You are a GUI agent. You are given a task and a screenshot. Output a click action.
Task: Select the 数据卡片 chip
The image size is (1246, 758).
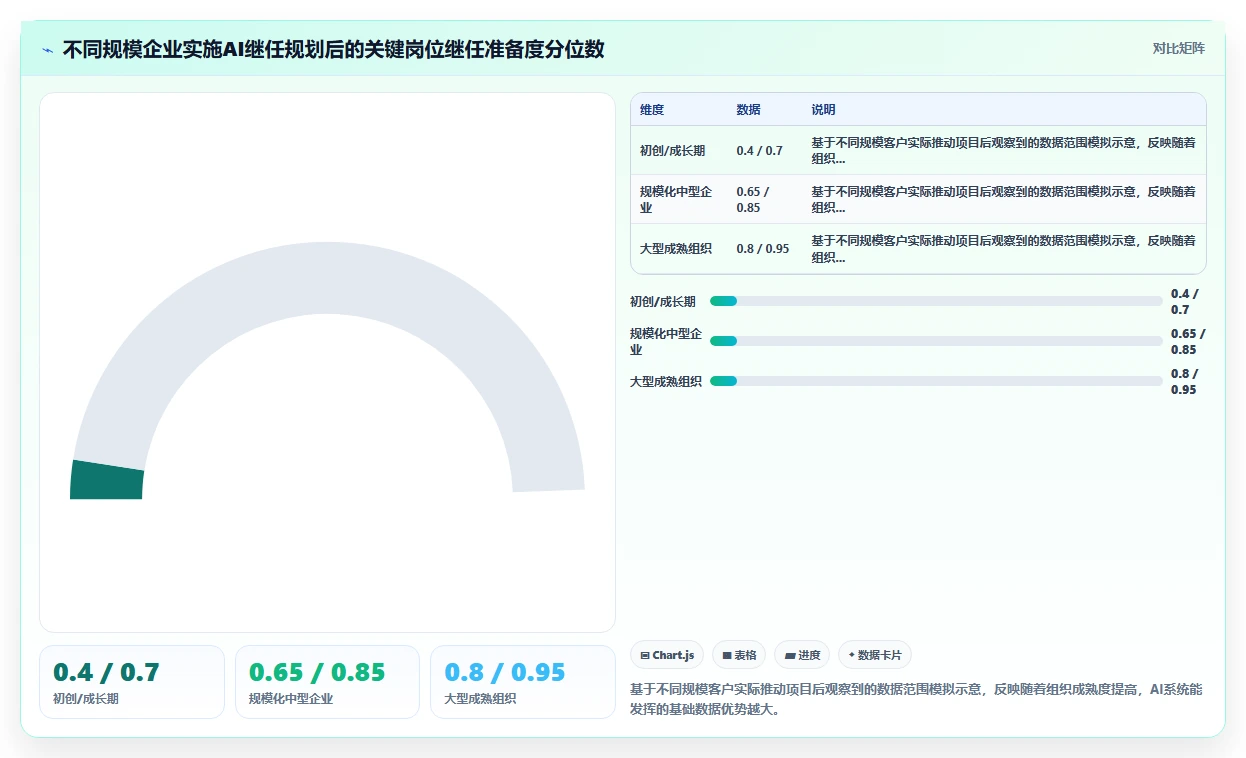875,655
